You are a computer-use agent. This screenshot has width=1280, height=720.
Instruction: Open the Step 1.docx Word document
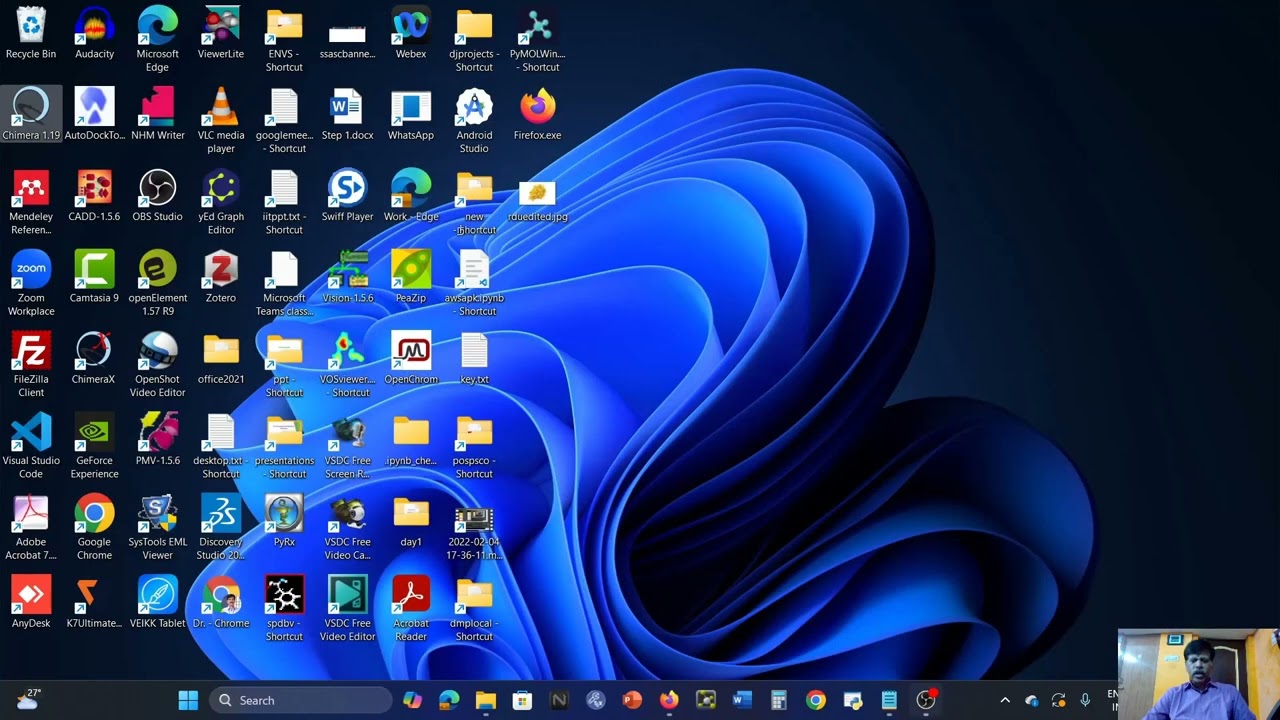[347, 114]
